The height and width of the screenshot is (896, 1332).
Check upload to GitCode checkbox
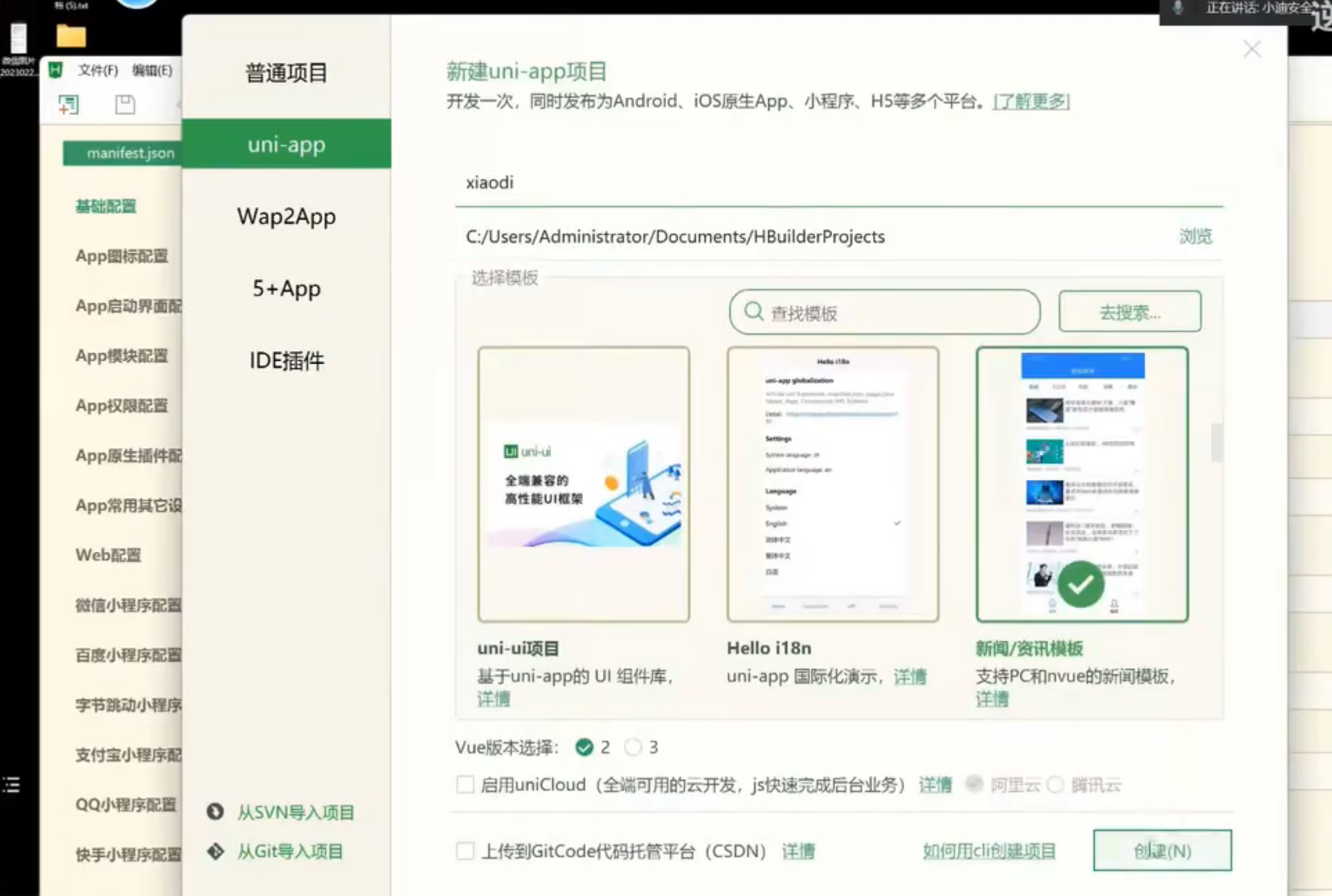(x=465, y=851)
